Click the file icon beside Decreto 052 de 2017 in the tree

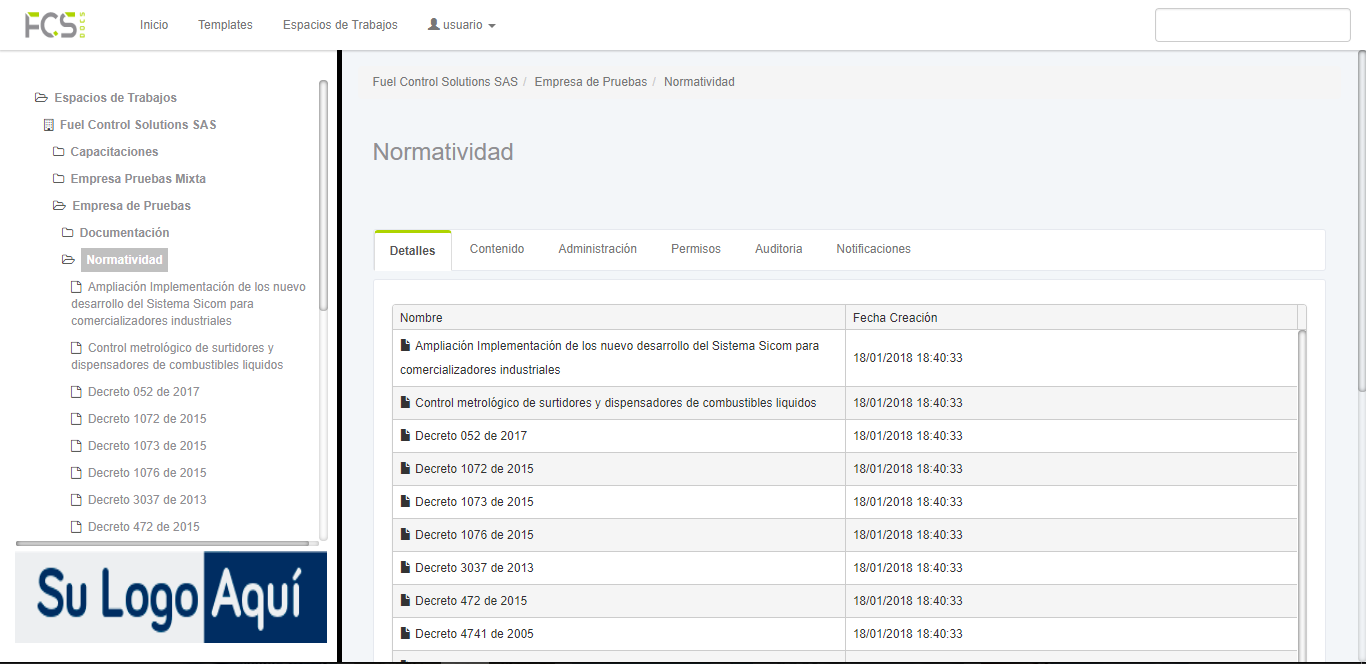[77, 392]
